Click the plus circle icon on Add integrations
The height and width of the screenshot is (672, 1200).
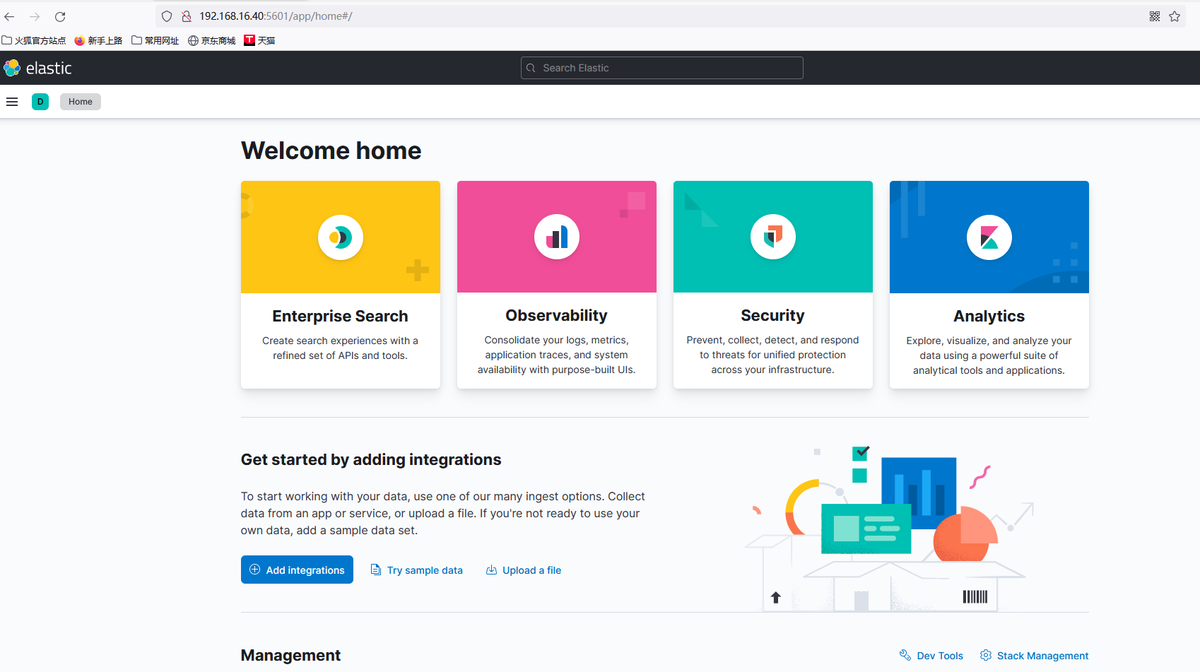tap(255, 569)
